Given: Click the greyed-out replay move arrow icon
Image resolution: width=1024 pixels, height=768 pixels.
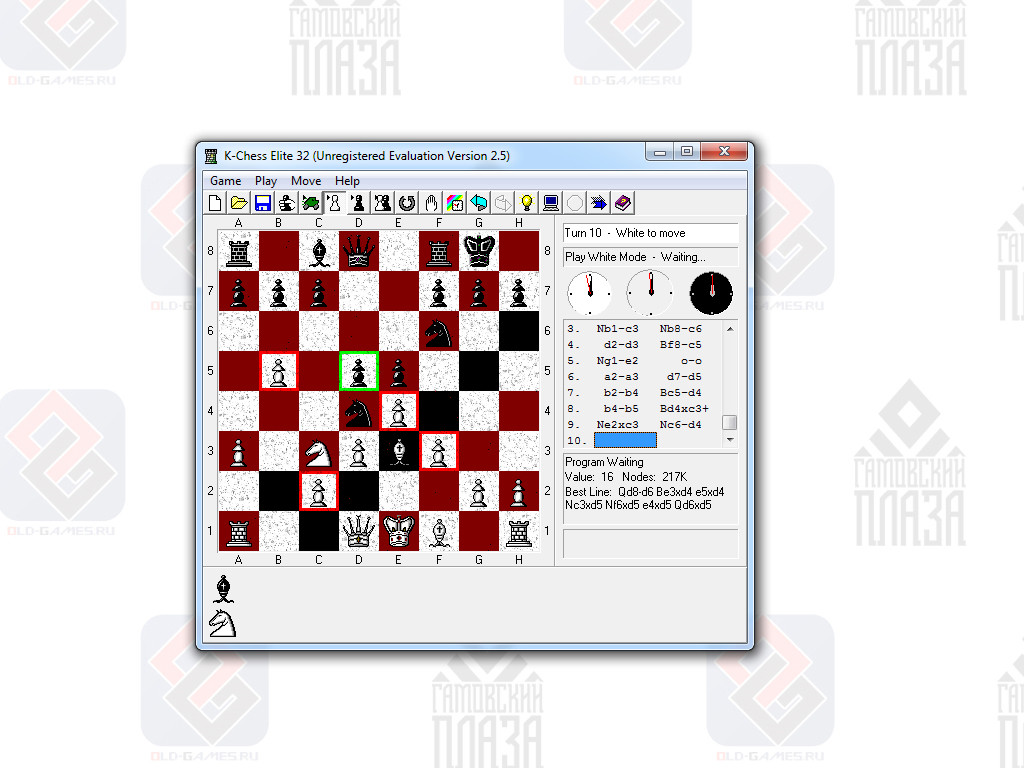Looking at the screenshot, I should coord(503,203).
